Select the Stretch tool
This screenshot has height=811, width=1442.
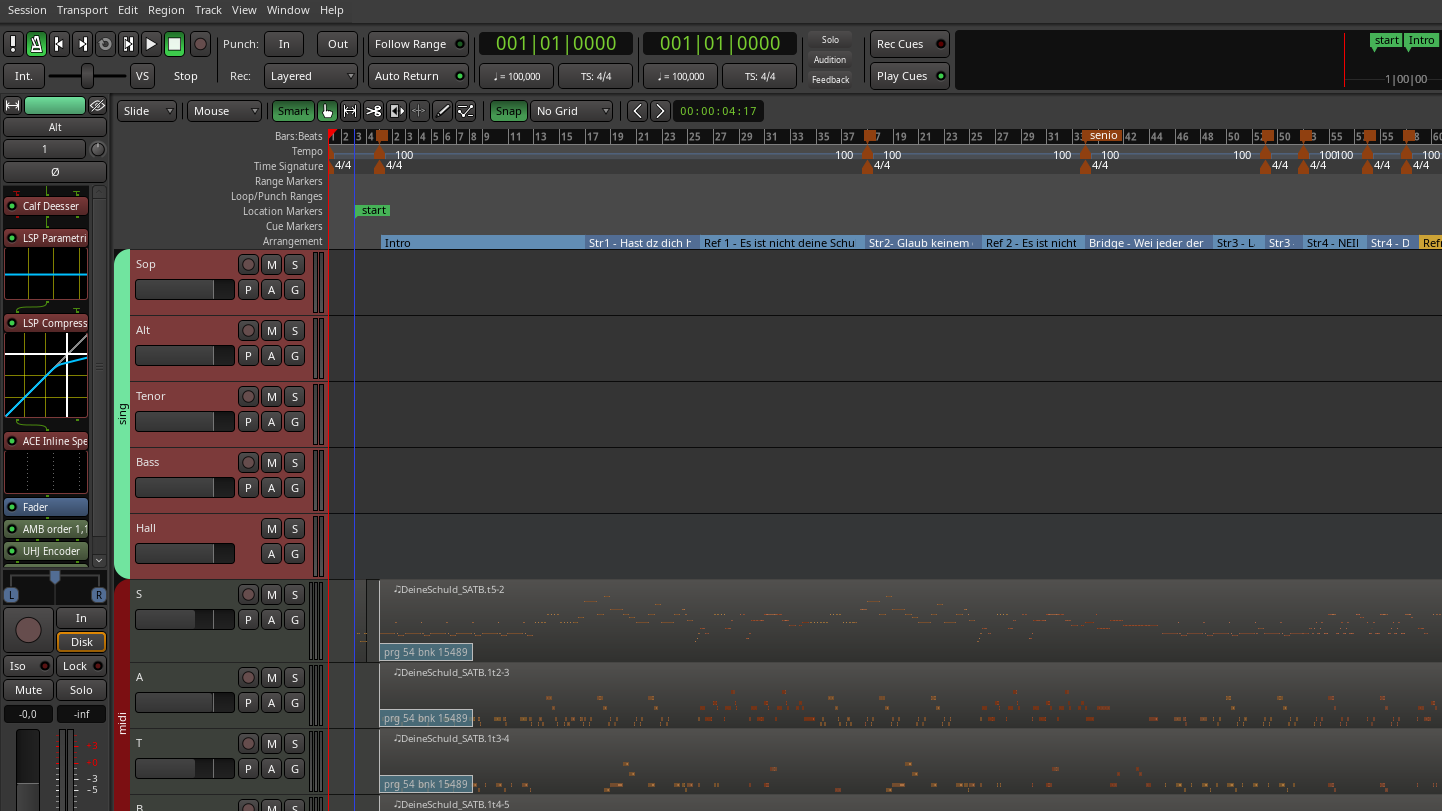(419, 111)
